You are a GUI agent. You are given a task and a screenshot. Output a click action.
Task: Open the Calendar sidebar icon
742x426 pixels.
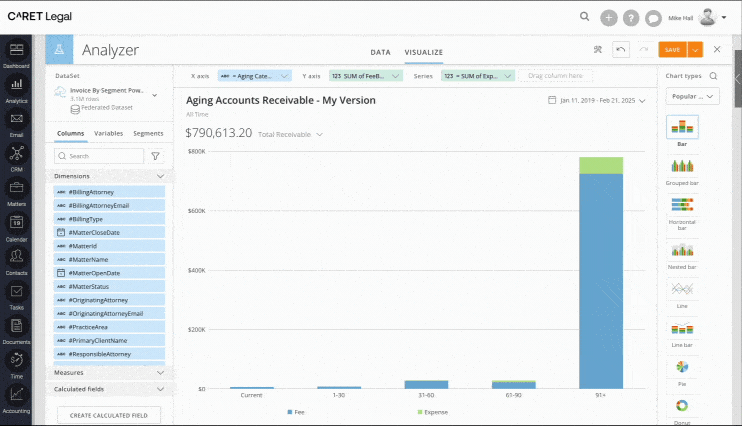(16, 222)
